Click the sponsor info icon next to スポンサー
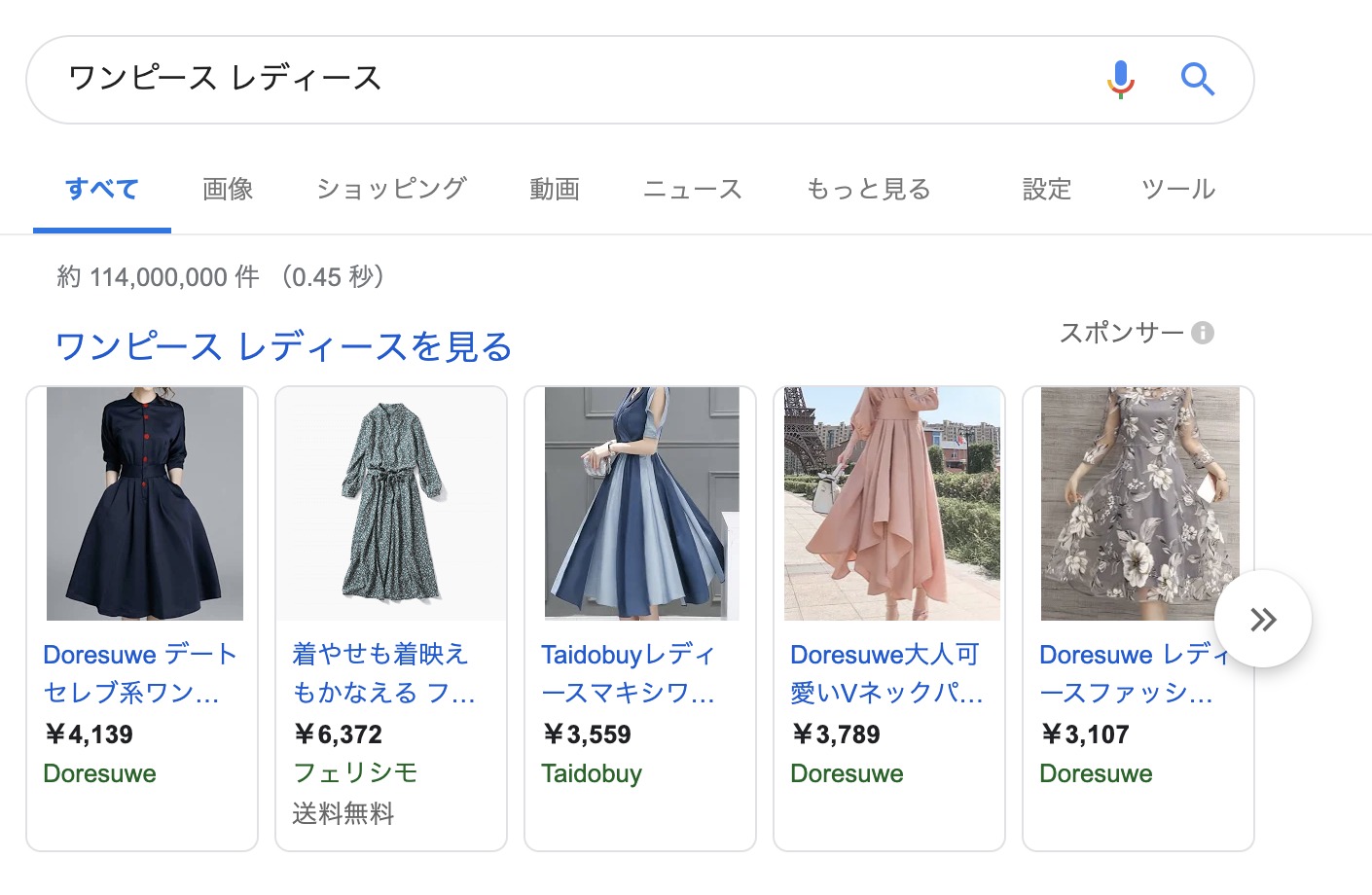 tap(1204, 333)
